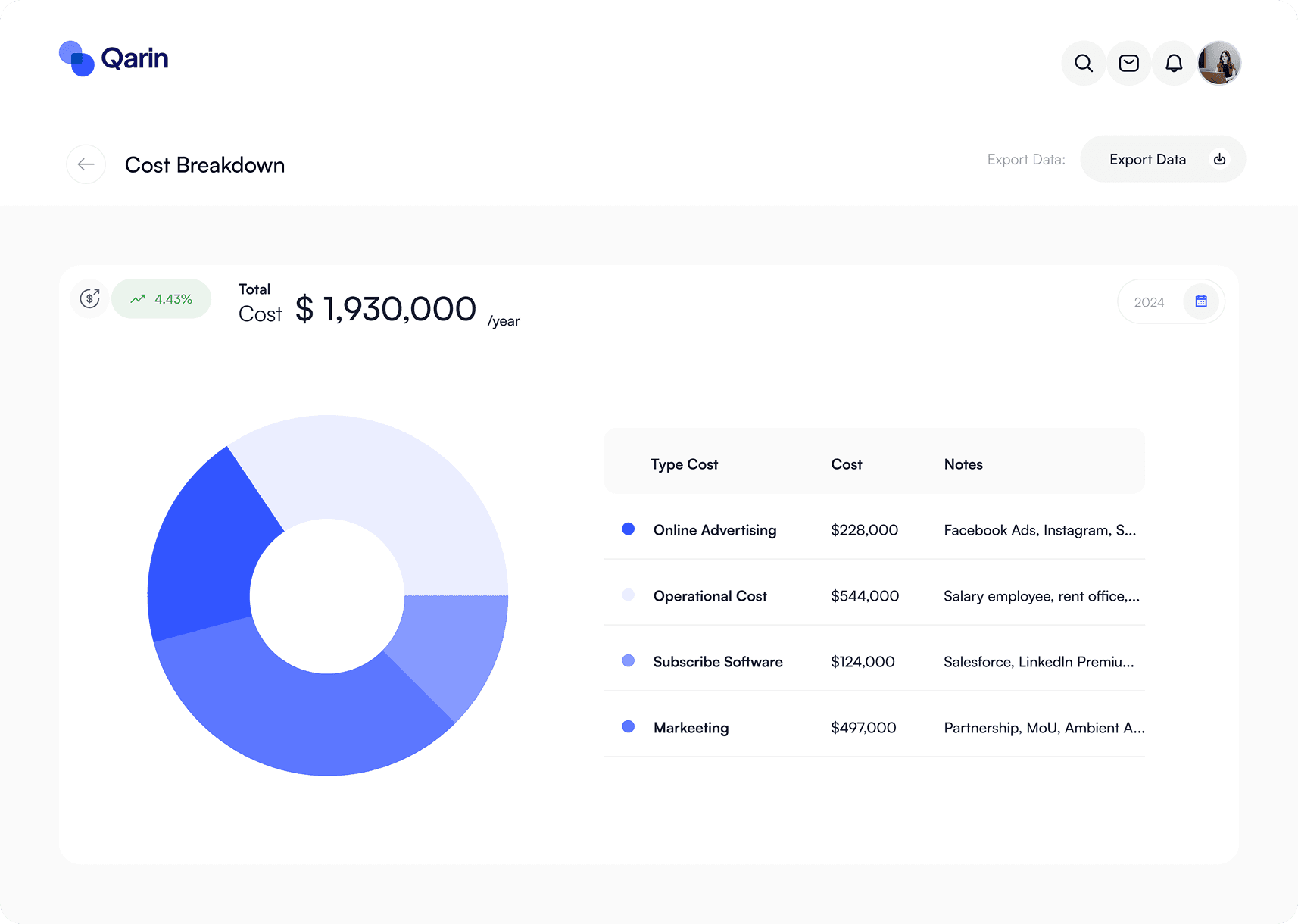Click the Export Data button
The width and height of the screenshot is (1298, 924).
[x=1147, y=159]
